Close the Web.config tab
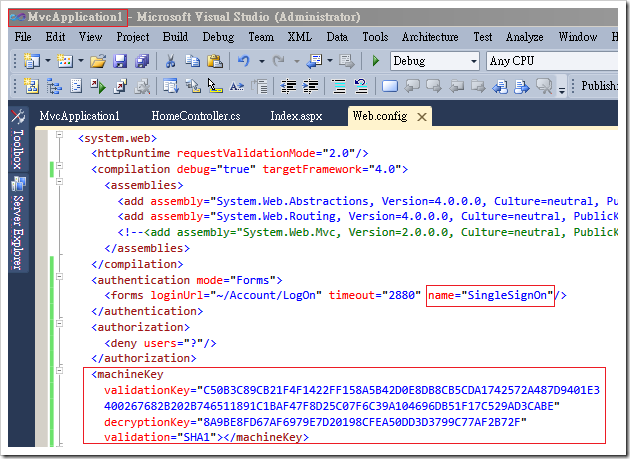Image resolution: width=630 pixels, height=459 pixels. 422,117
